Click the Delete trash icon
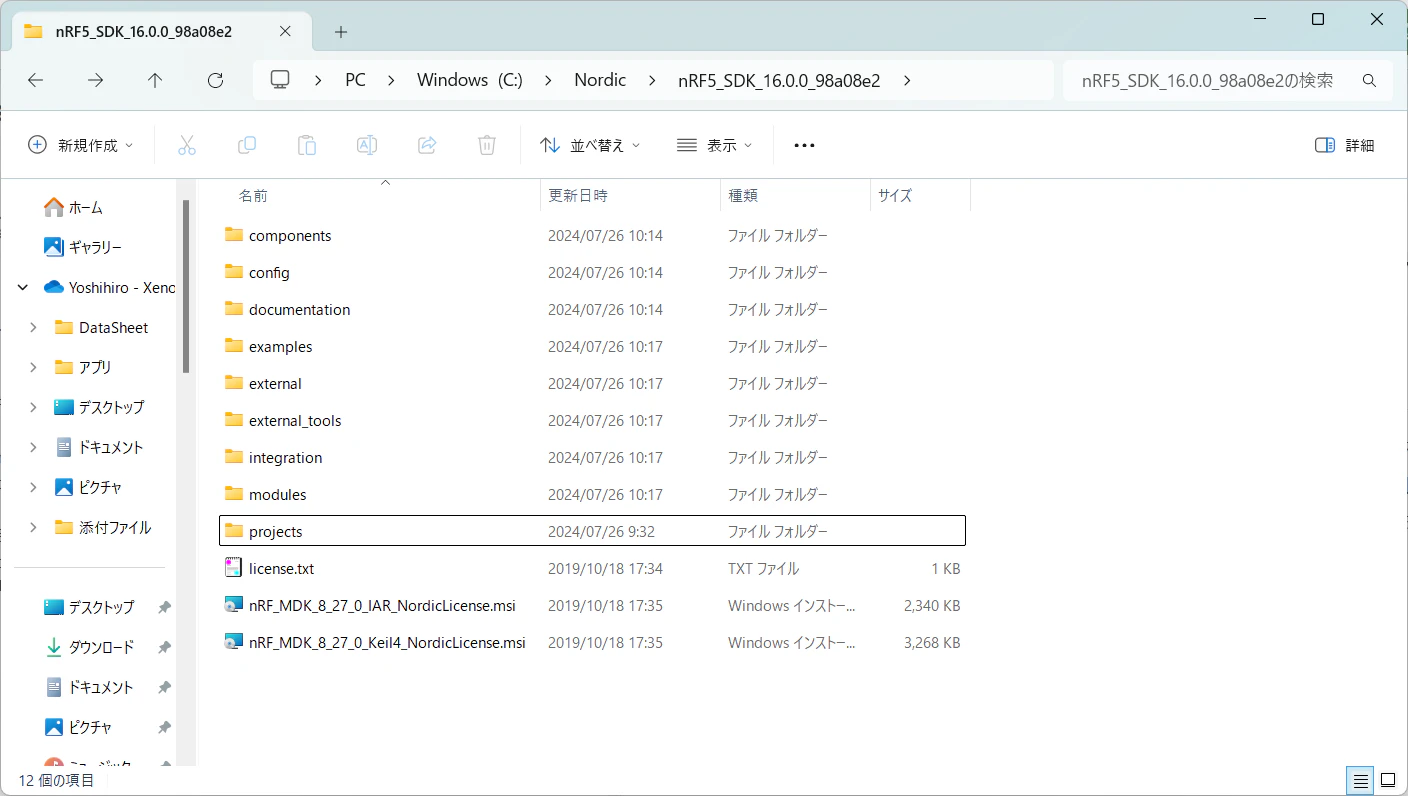 (x=487, y=145)
